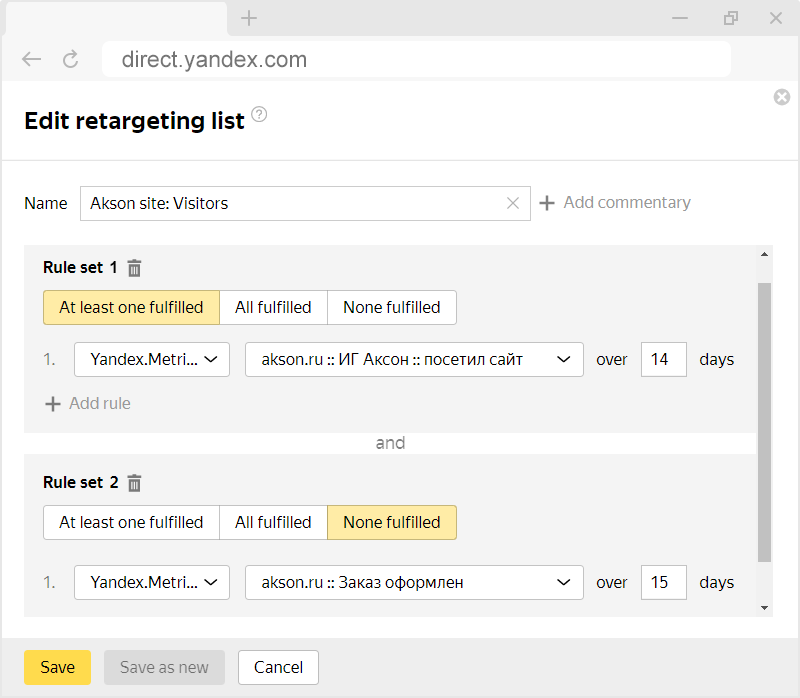Click 'Add rule' in Rule set 1
The width and height of the screenshot is (800, 698).
[88, 404]
